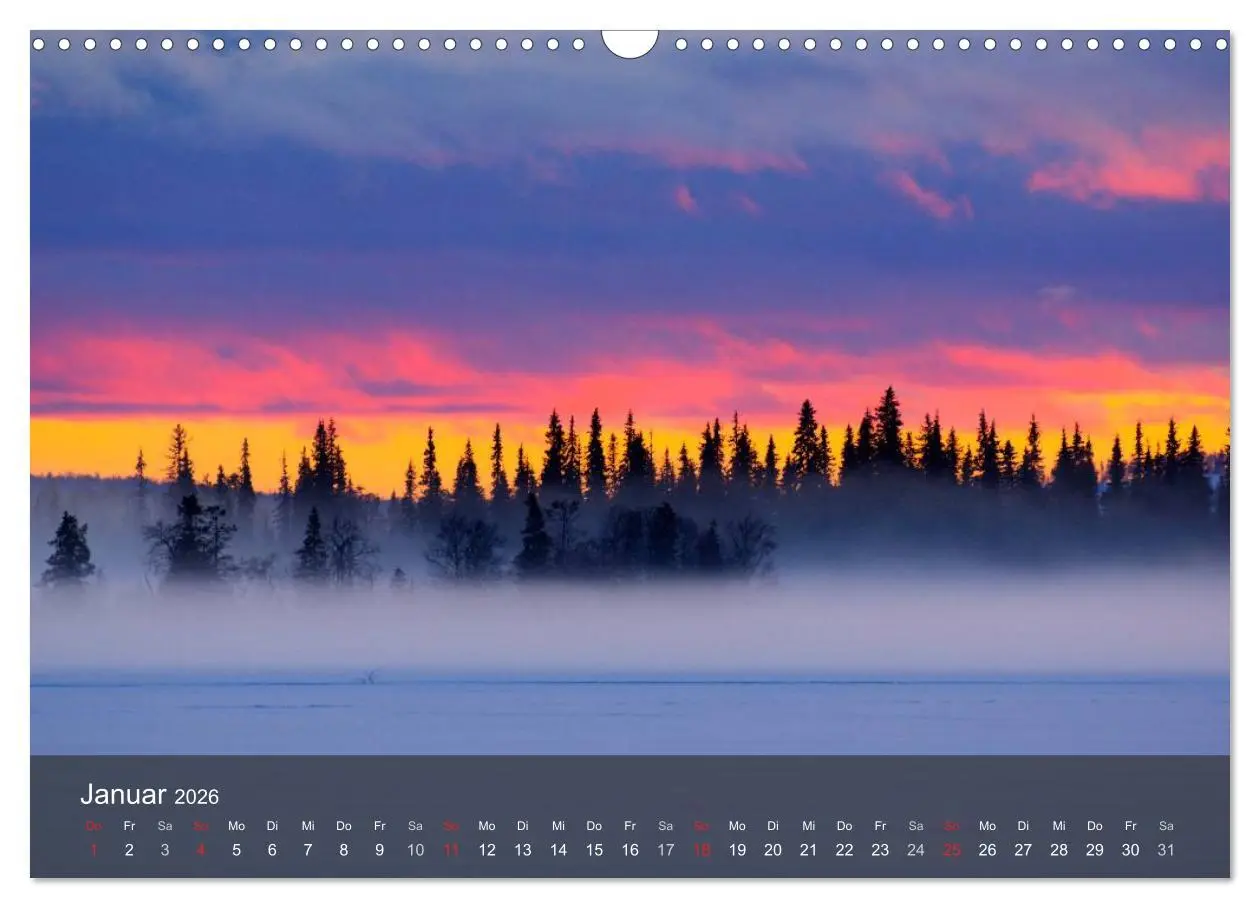Image resolution: width=1260 pixels, height=908 pixels.
Task: Select the red Sunday date 11
Action: 451,850
